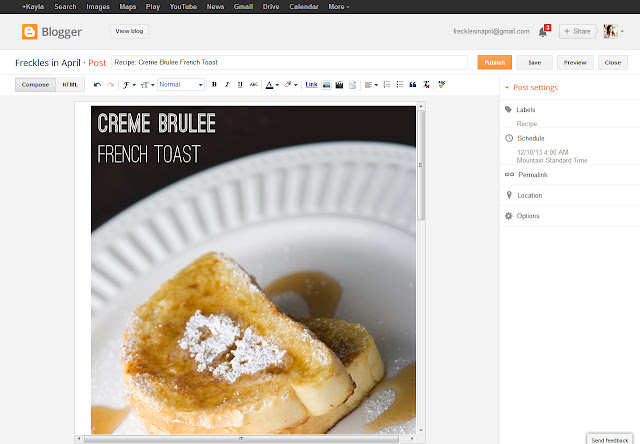Apply numbered list formatting
This screenshot has height=444, width=640.
(387, 84)
